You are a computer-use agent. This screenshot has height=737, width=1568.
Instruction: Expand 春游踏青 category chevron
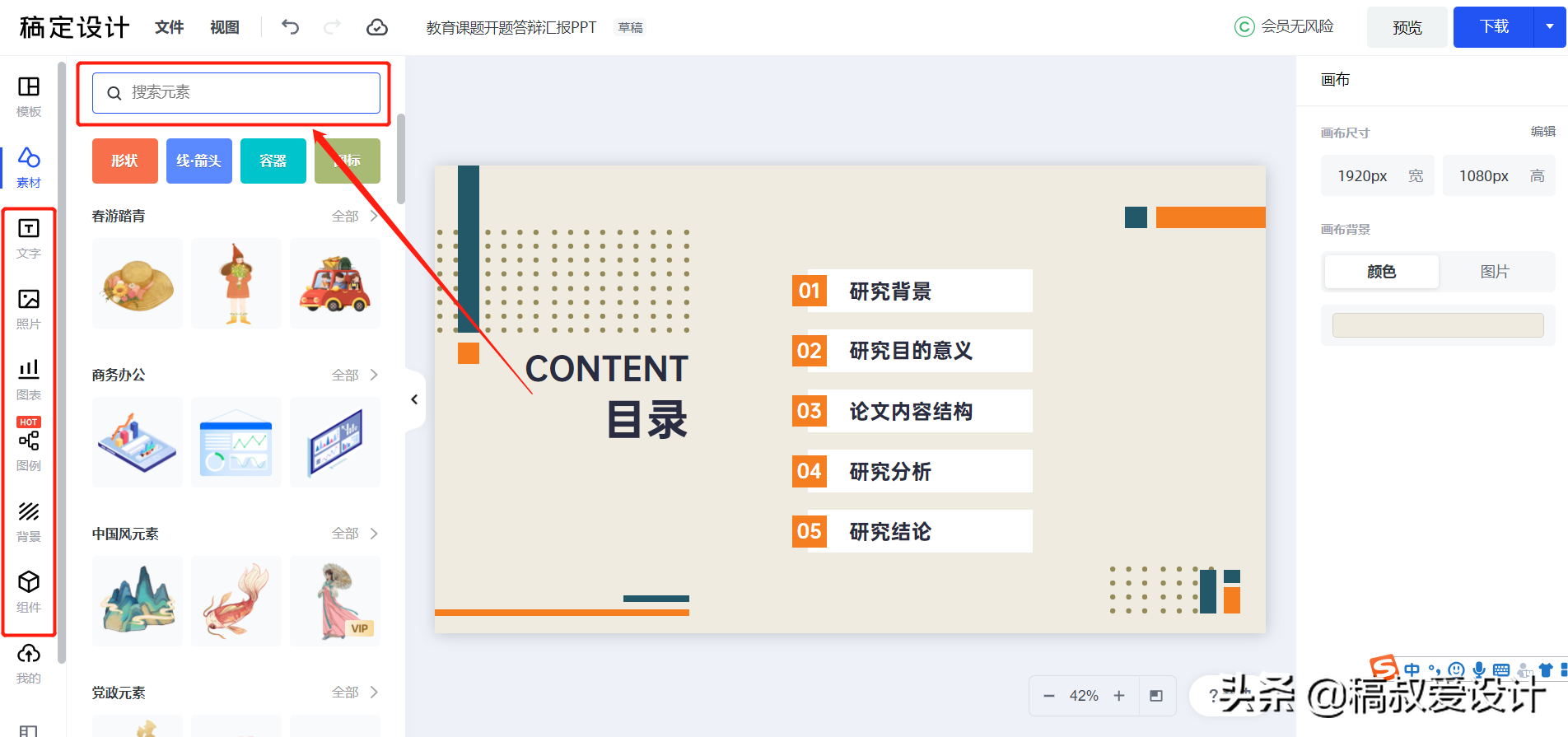375,216
